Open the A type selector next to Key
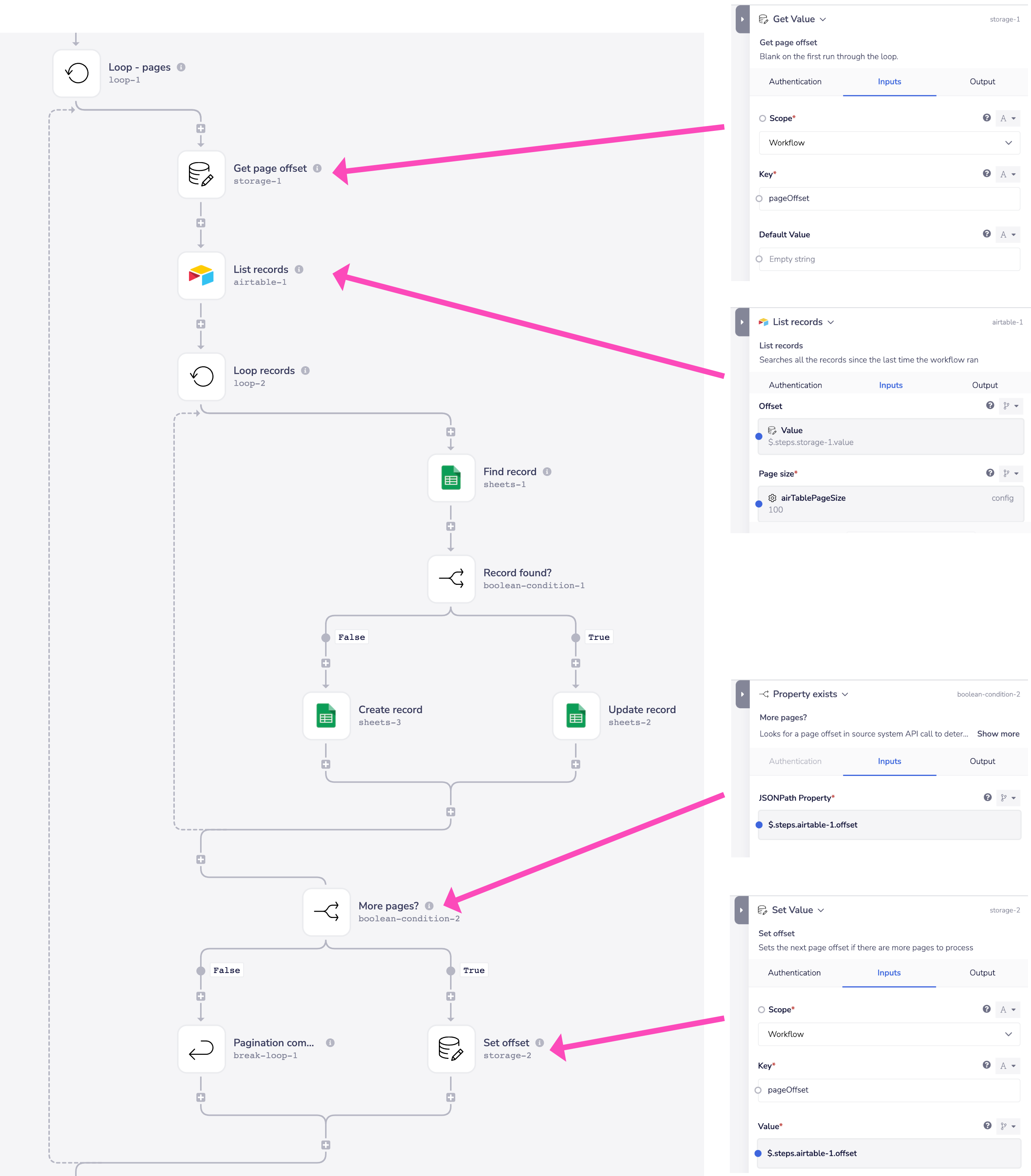 point(1008,174)
